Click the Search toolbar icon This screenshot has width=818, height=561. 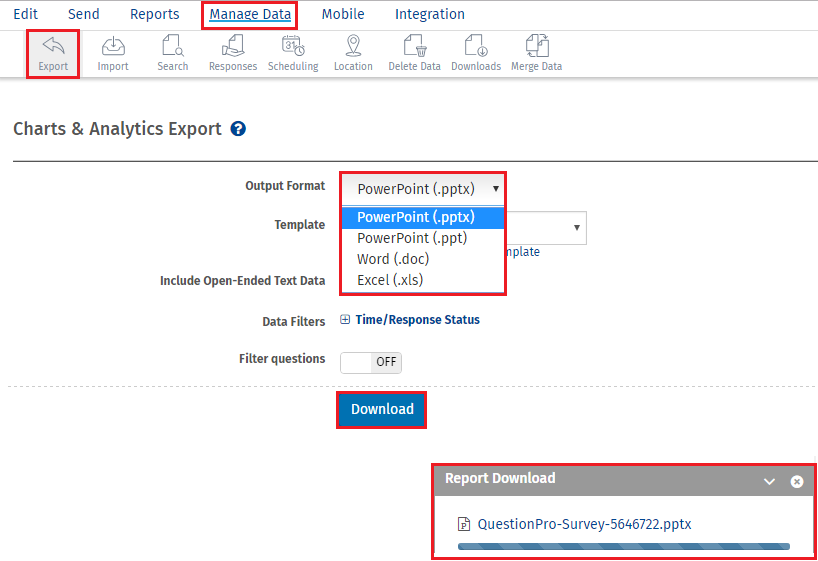173,46
